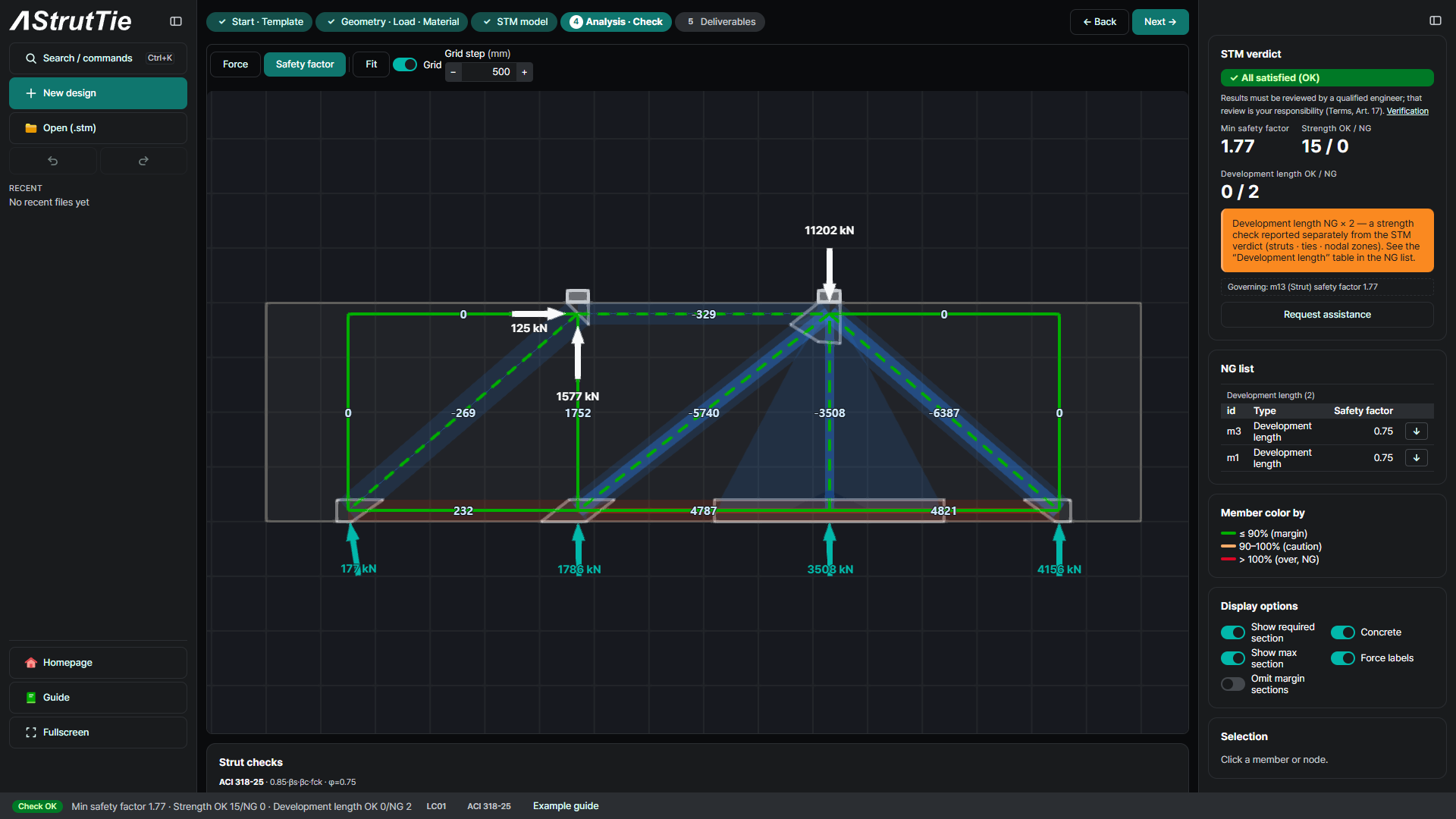The width and height of the screenshot is (1456, 819).
Task: Open the Verification link
Action: (x=1407, y=111)
